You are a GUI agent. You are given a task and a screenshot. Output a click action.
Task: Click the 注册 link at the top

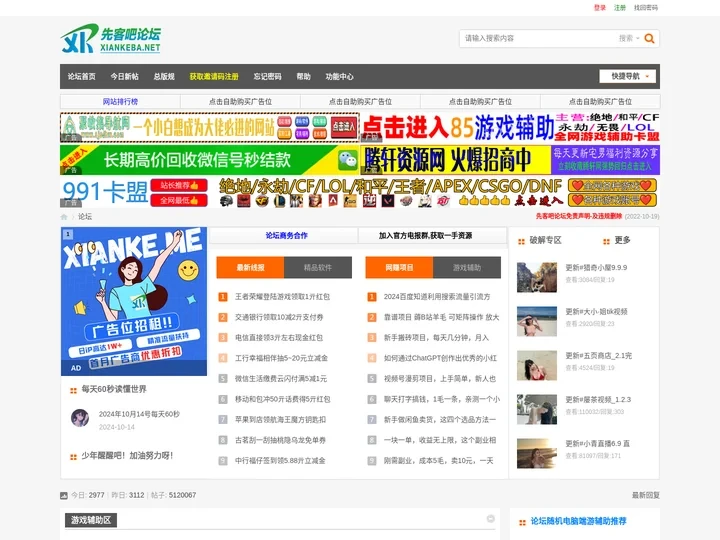coord(620,8)
